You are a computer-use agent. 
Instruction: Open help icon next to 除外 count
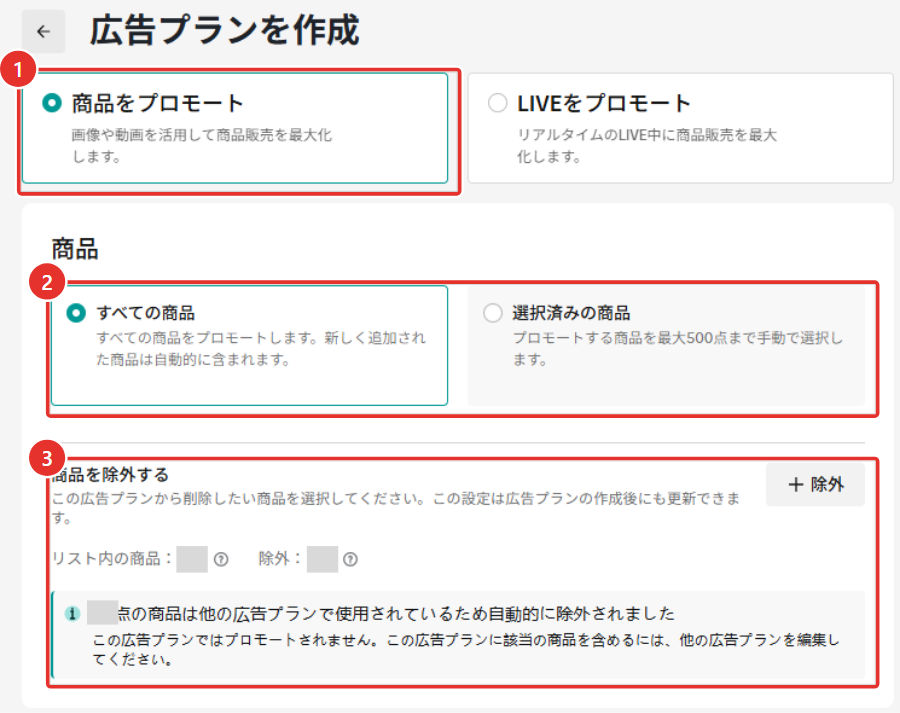(x=350, y=559)
